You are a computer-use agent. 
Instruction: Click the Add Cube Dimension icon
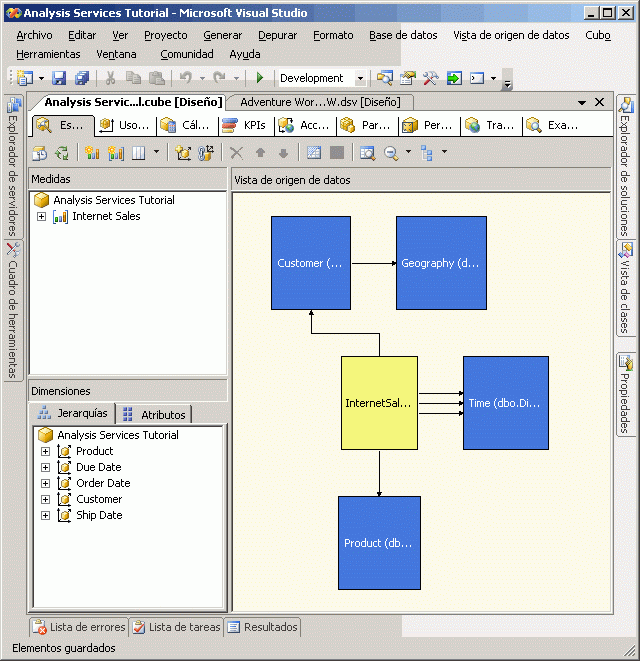pos(183,153)
